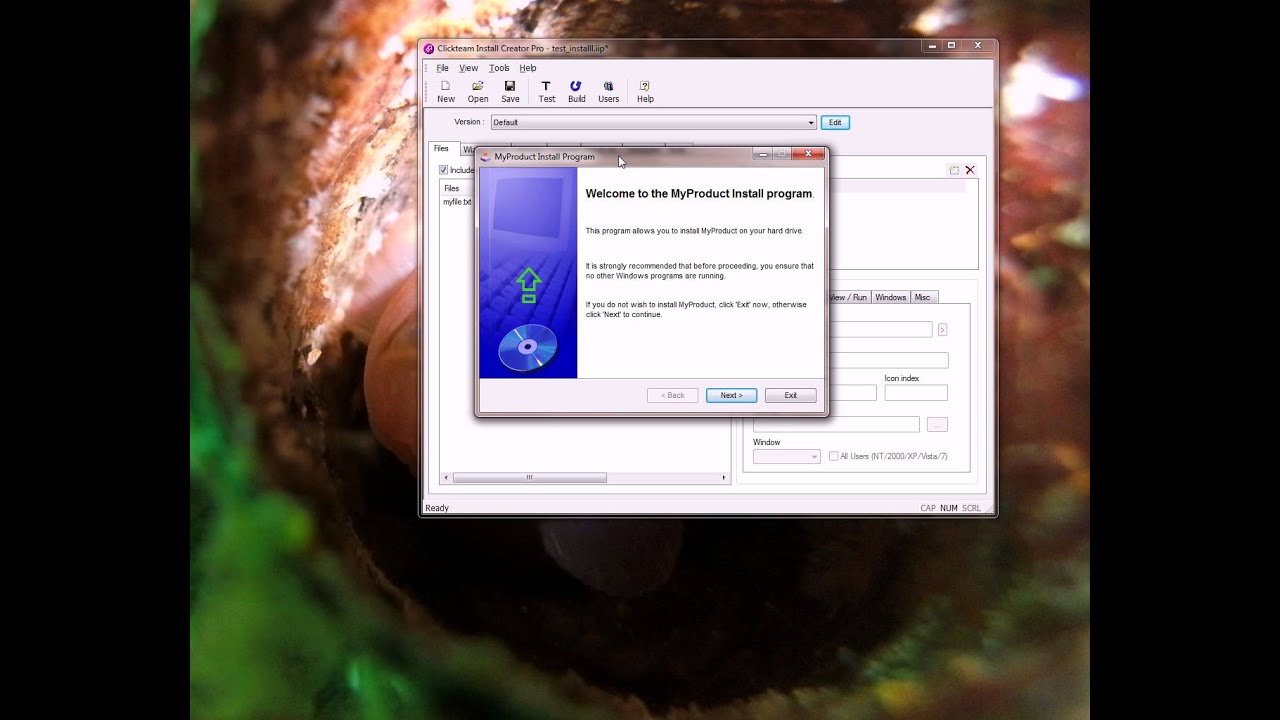
Task: Open the File menu
Action: pyautogui.click(x=442, y=68)
